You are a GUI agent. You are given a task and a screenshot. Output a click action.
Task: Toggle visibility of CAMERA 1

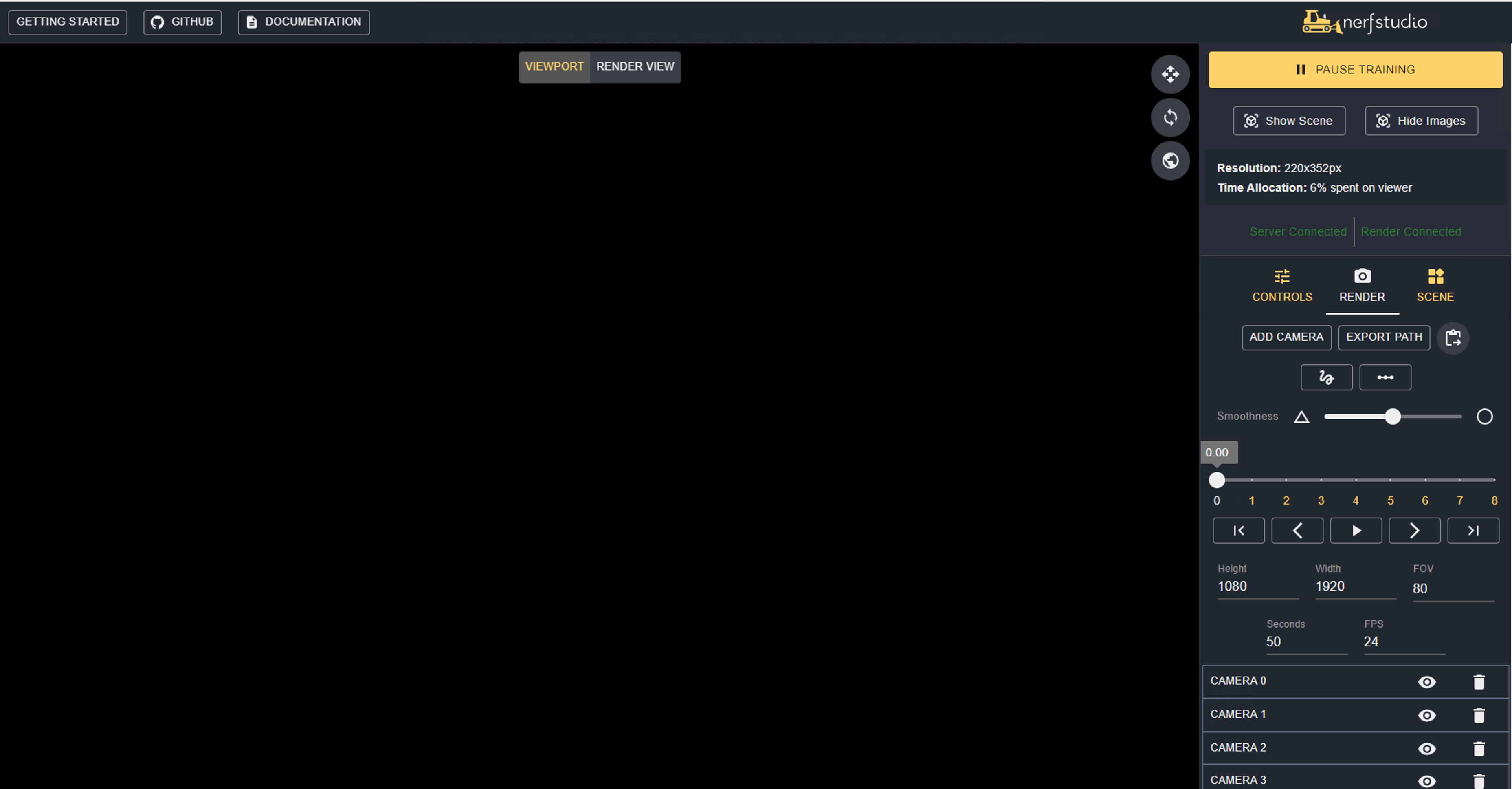pos(1427,715)
